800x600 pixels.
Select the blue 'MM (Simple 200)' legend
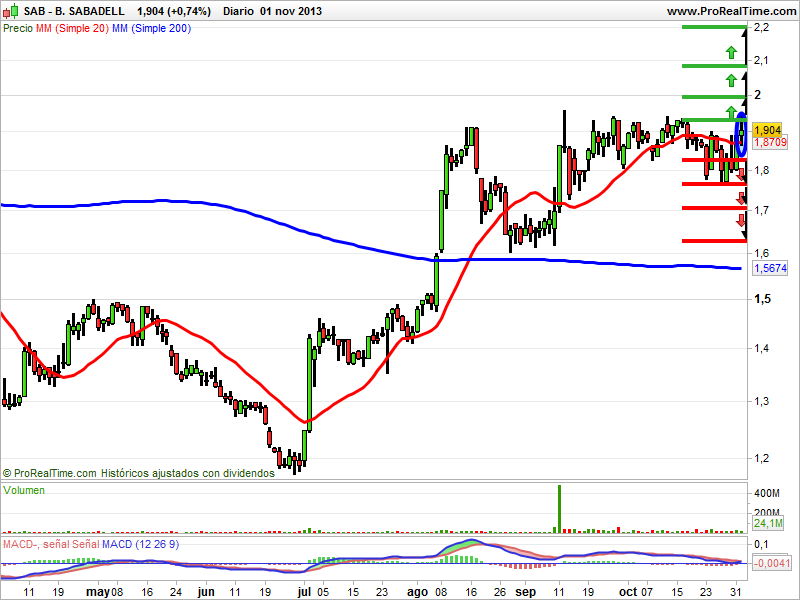[152, 29]
